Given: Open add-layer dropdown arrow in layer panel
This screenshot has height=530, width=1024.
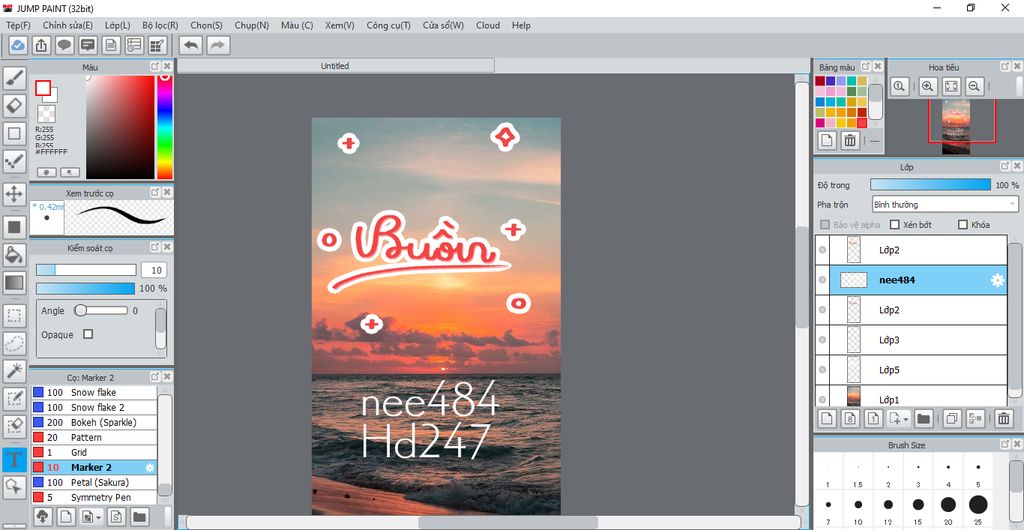Looking at the screenshot, I should tap(906, 419).
